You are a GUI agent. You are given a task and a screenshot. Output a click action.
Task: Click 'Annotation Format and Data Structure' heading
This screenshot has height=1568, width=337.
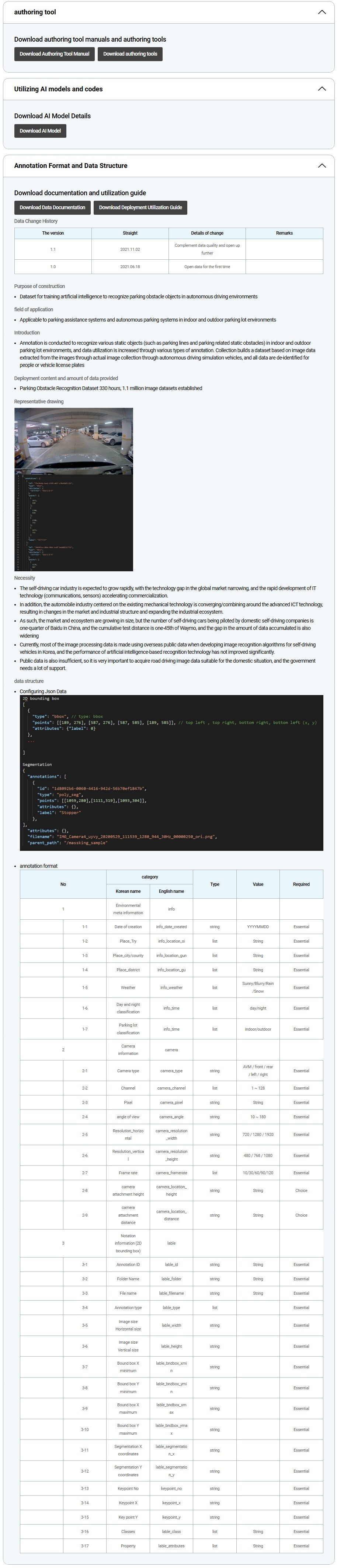point(71,165)
